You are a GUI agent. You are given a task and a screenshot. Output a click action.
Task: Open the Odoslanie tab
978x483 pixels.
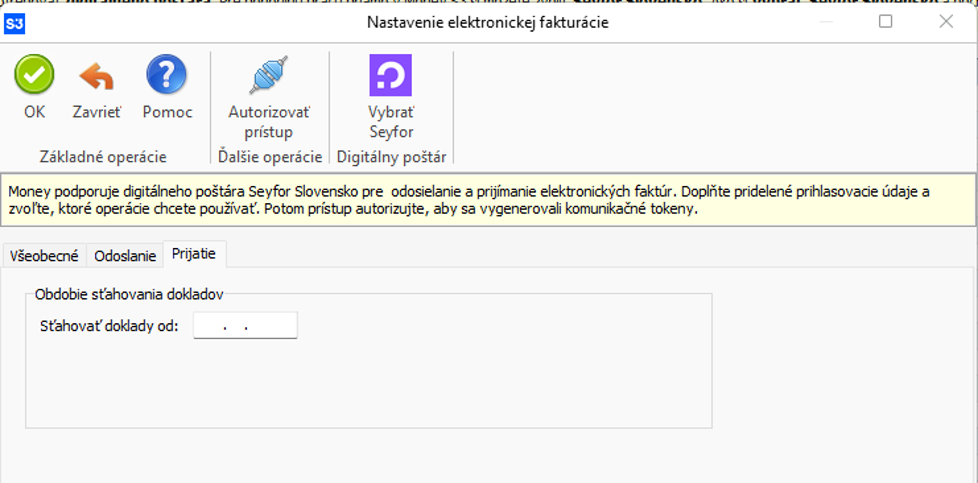pyautogui.click(x=125, y=256)
